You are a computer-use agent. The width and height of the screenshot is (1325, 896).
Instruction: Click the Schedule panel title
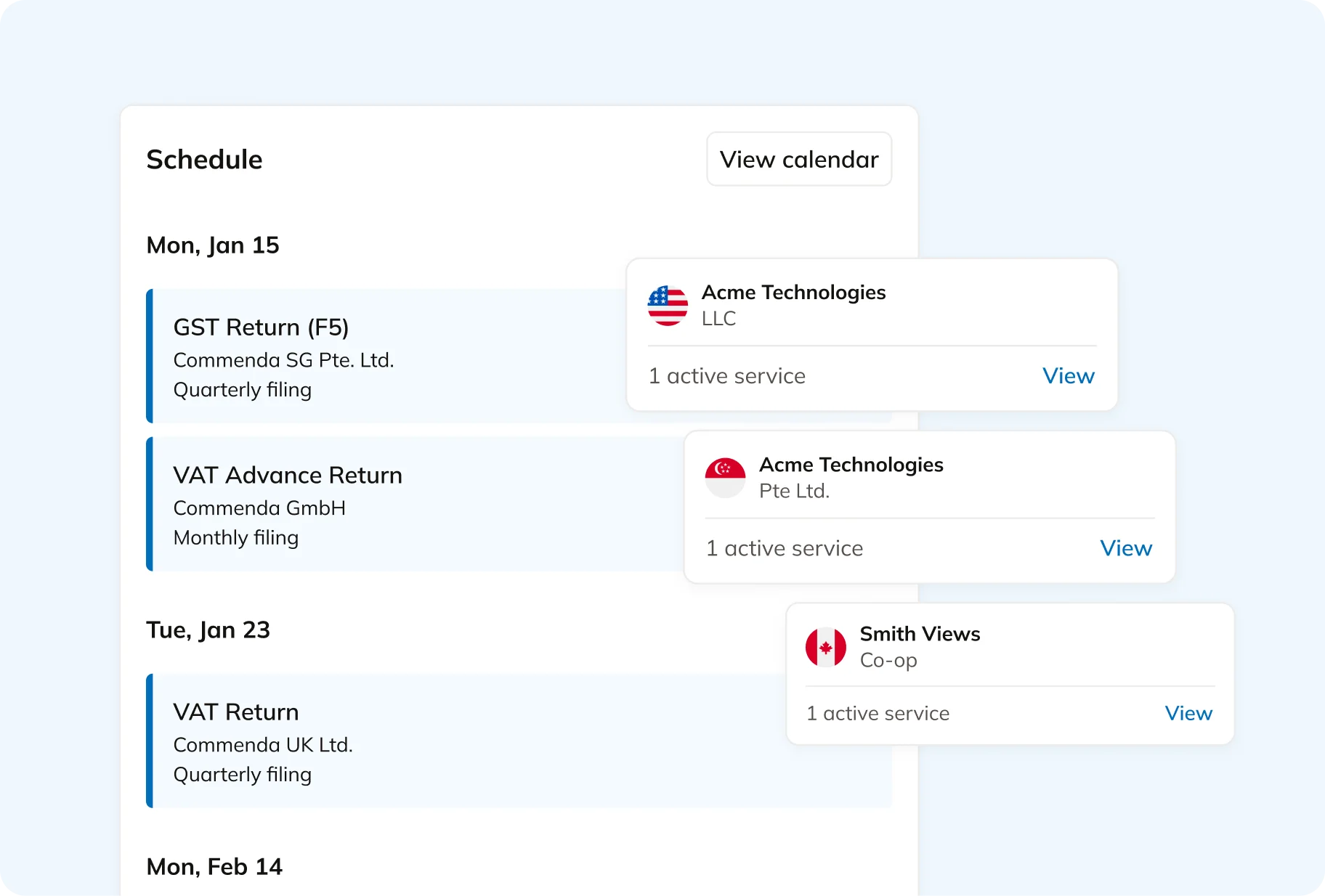(x=205, y=159)
